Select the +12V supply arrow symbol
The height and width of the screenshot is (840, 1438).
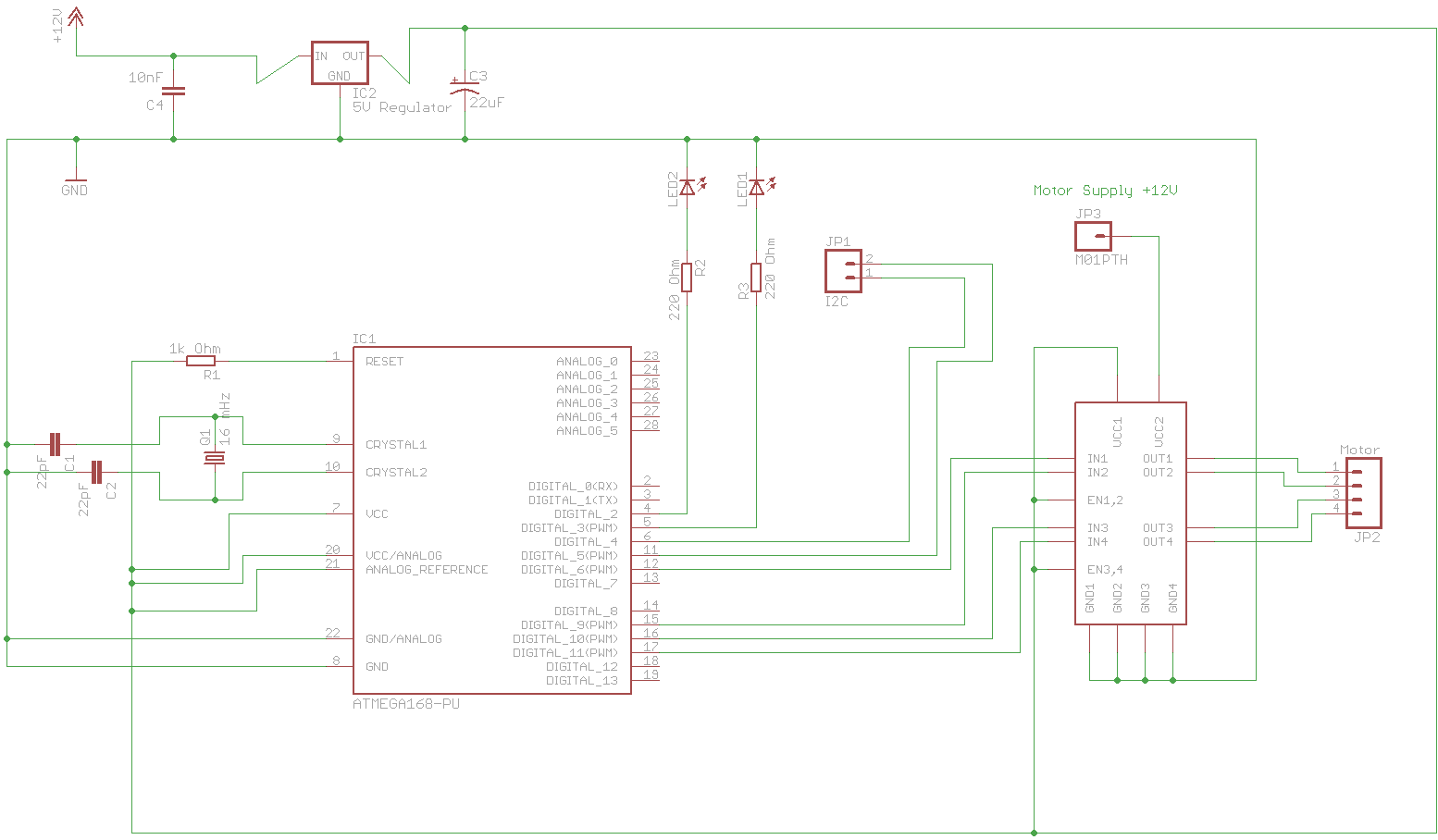[x=76, y=17]
